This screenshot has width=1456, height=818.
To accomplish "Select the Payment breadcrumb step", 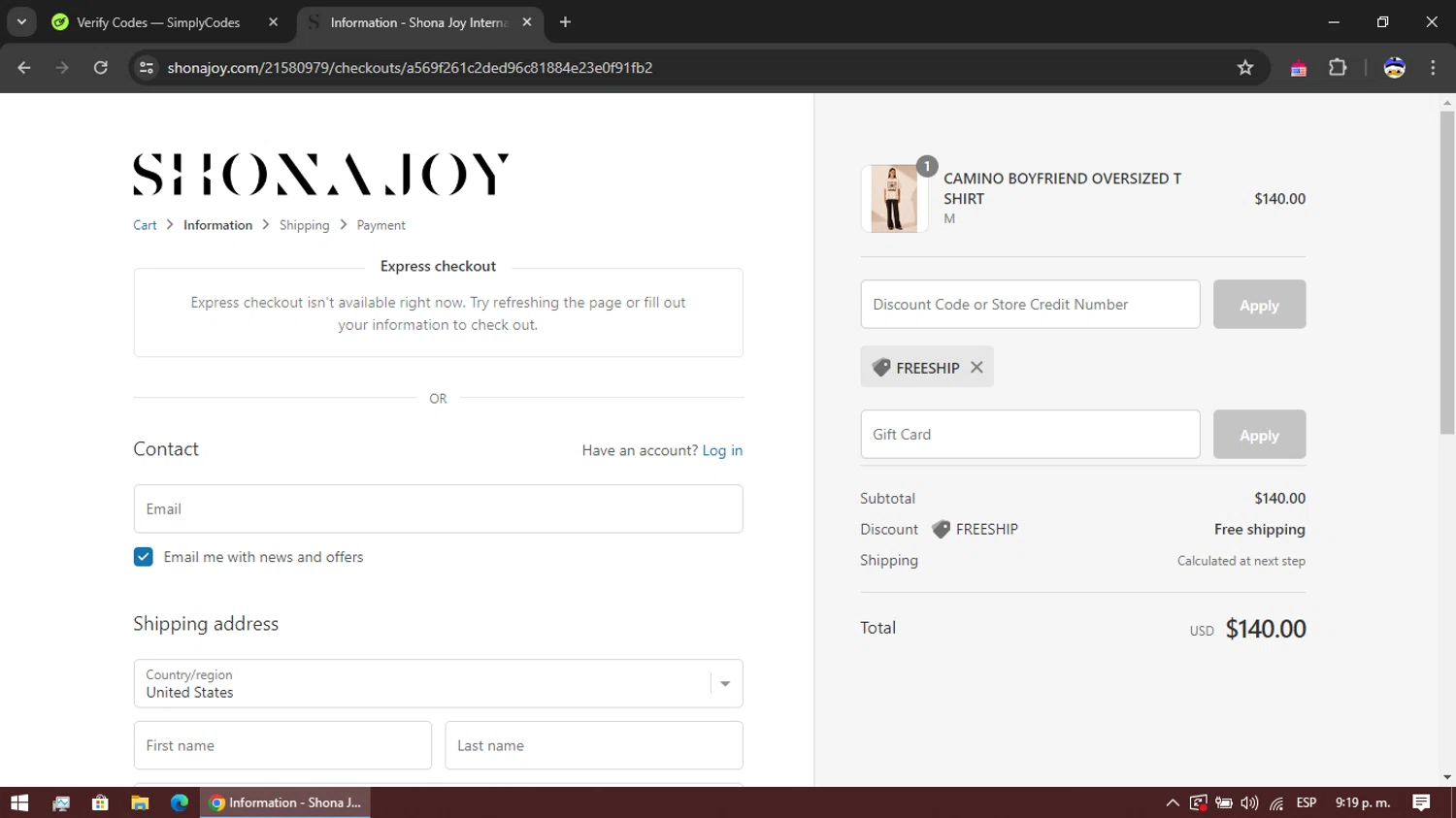I will [381, 225].
